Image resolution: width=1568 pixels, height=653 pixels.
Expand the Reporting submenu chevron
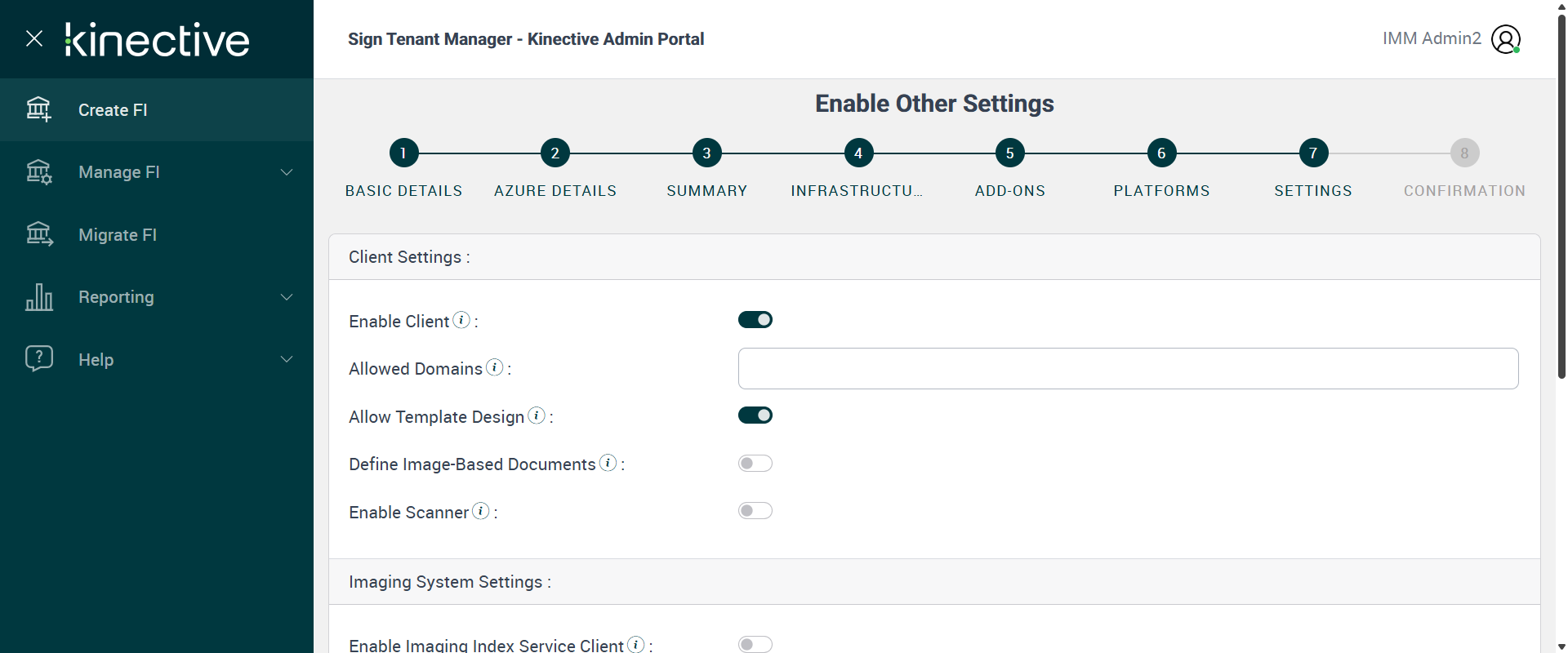pyautogui.click(x=287, y=297)
